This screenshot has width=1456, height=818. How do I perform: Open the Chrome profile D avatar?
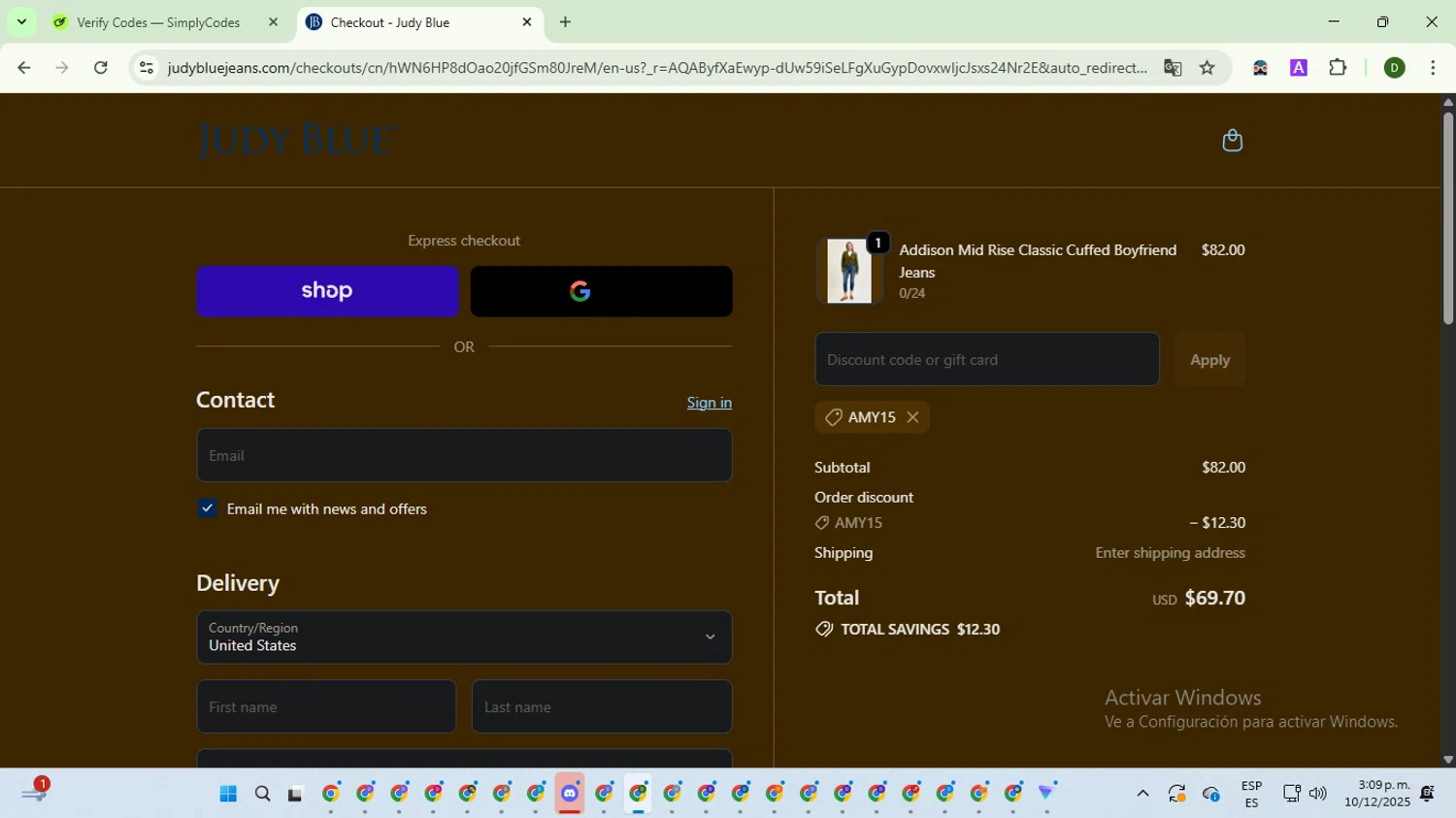click(1395, 68)
